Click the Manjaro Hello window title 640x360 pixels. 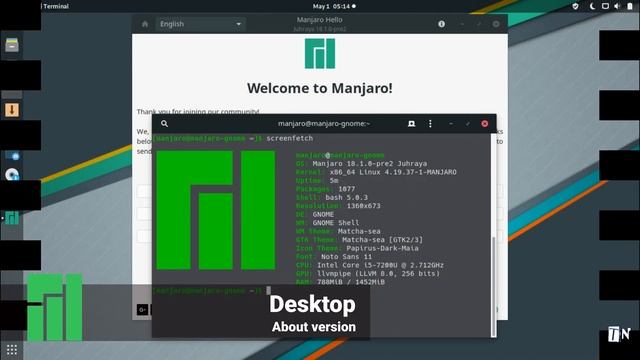click(x=319, y=20)
